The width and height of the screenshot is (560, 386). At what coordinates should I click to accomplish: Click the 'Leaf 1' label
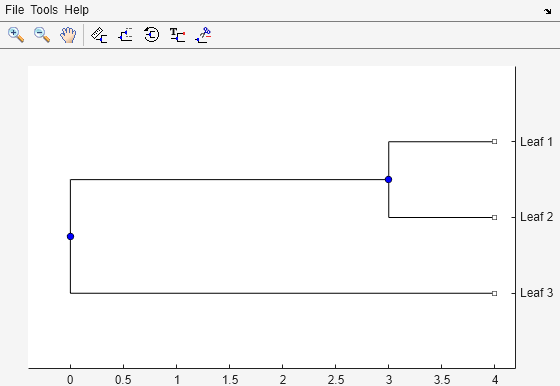pos(536,142)
